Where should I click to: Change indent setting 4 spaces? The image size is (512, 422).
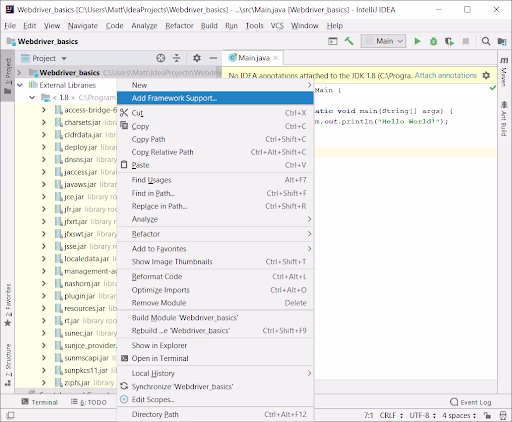(459, 415)
